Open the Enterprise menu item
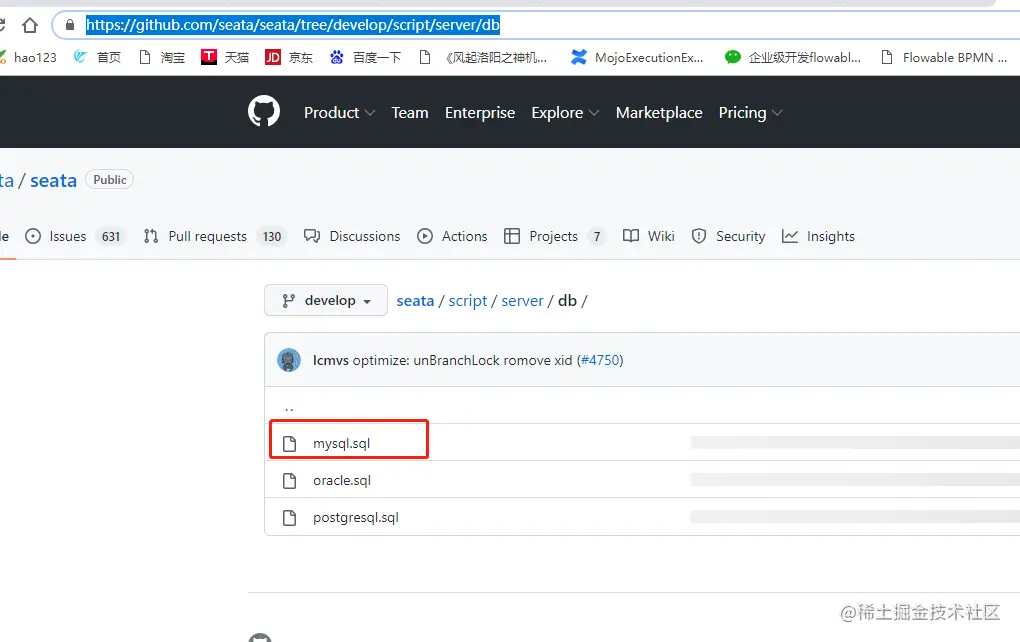Image resolution: width=1020 pixels, height=642 pixels. point(480,113)
